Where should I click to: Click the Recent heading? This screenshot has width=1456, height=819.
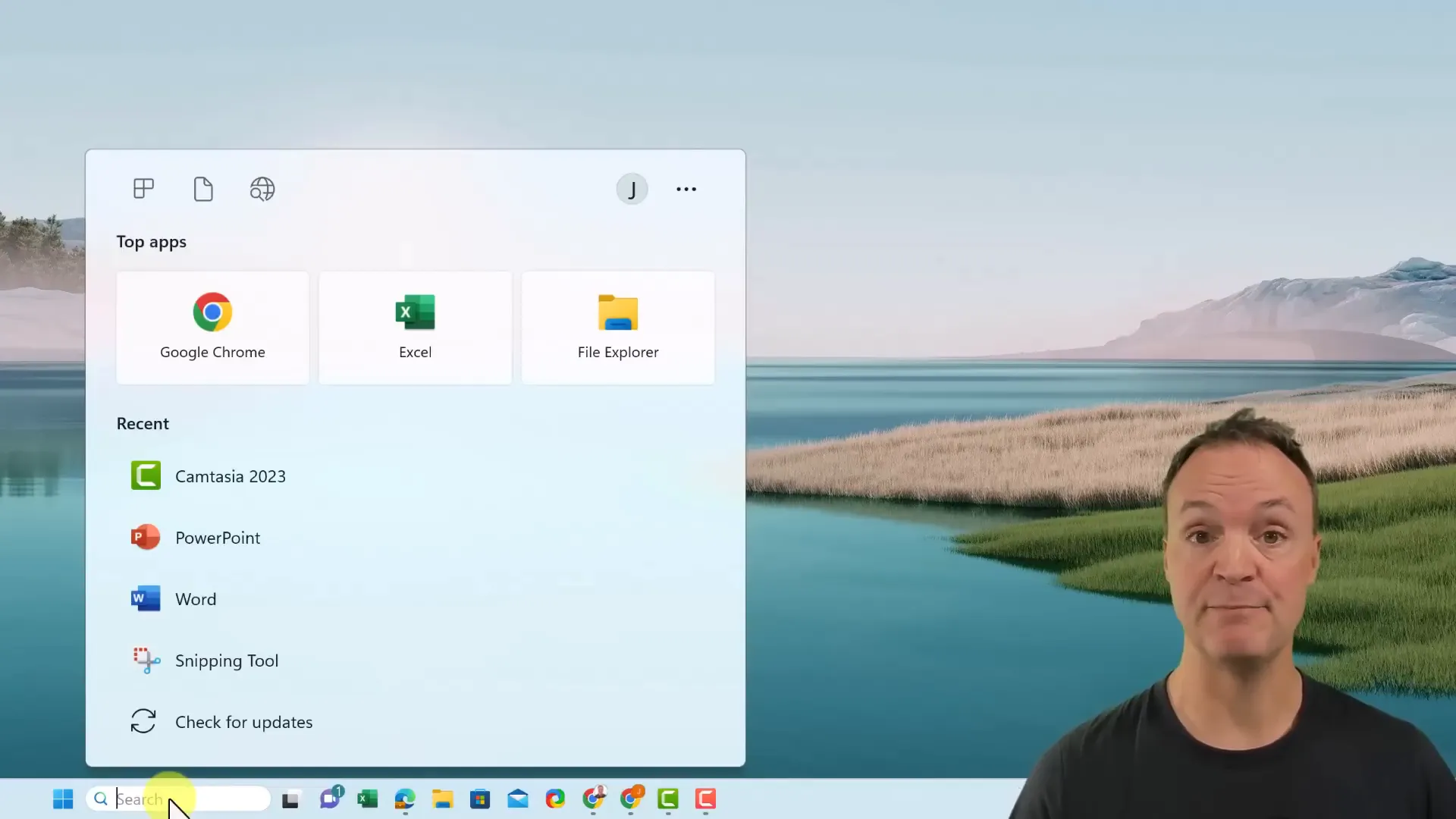[143, 423]
